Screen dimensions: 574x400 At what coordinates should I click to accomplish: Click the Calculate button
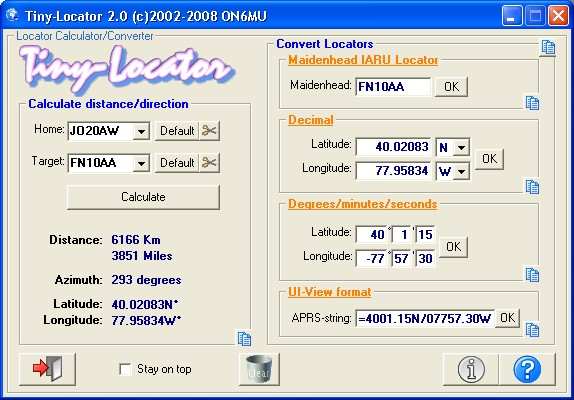[x=143, y=197]
